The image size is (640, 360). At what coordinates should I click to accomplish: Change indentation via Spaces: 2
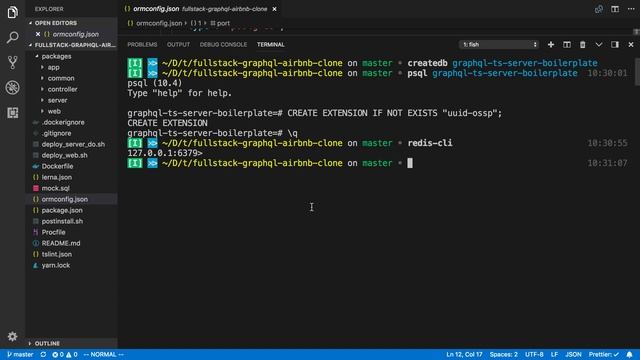point(504,355)
